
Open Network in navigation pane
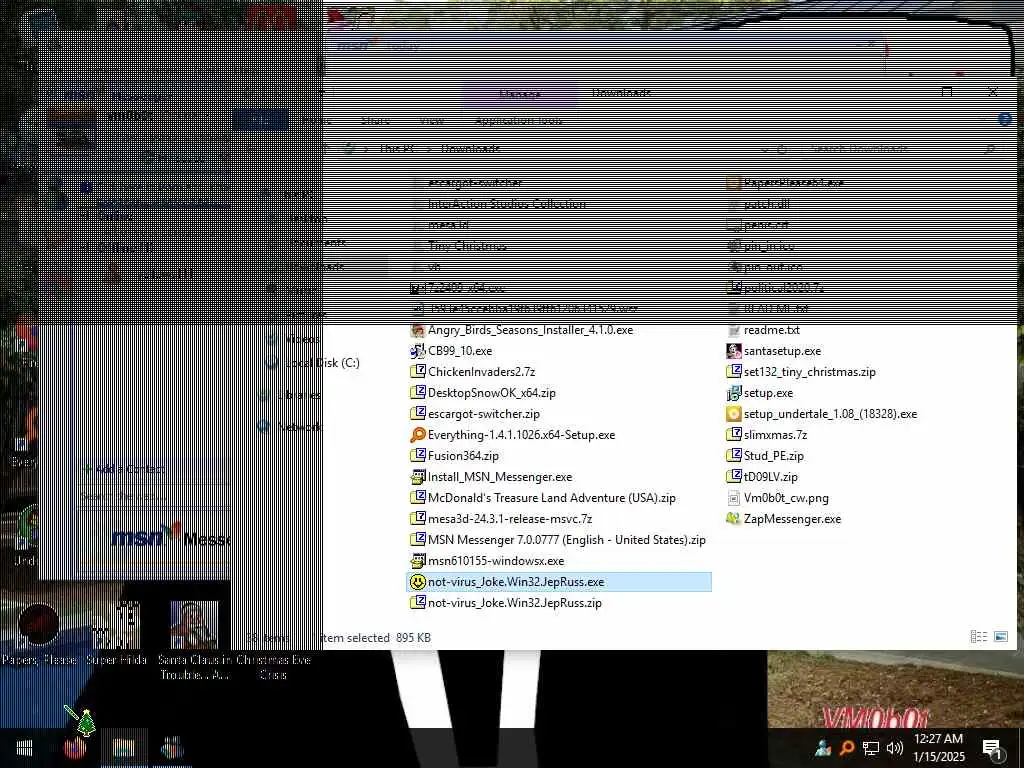coord(291,426)
